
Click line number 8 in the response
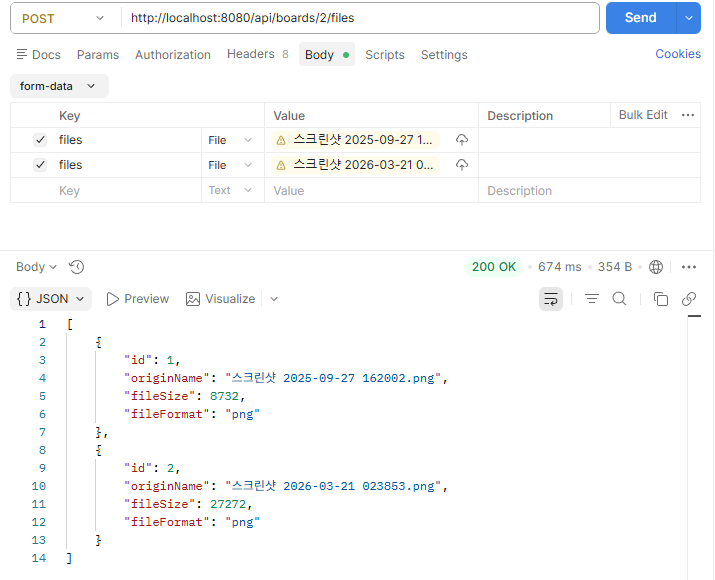[42, 450]
